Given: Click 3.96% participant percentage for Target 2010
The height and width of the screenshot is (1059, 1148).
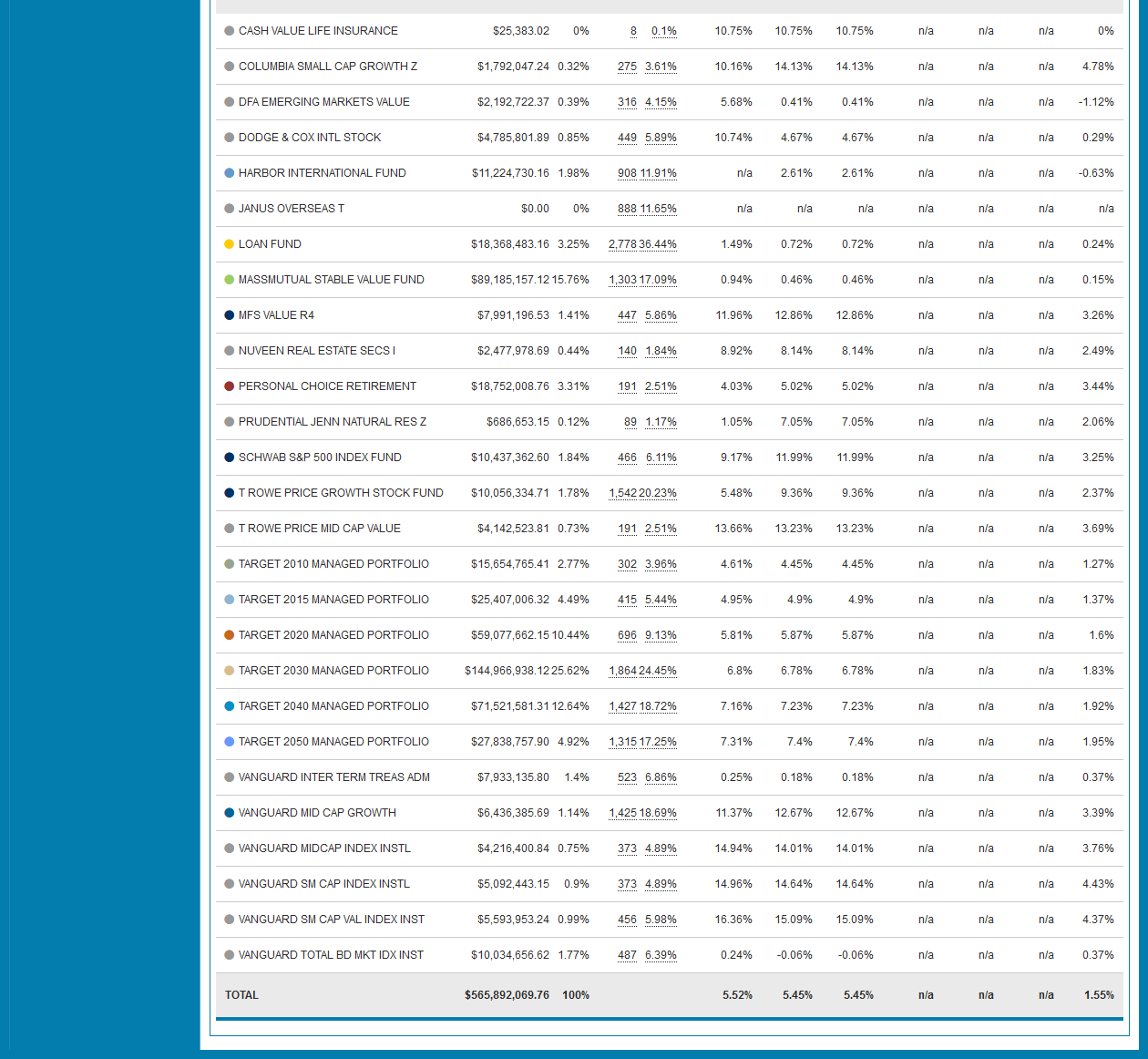Looking at the screenshot, I should [x=661, y=564].
